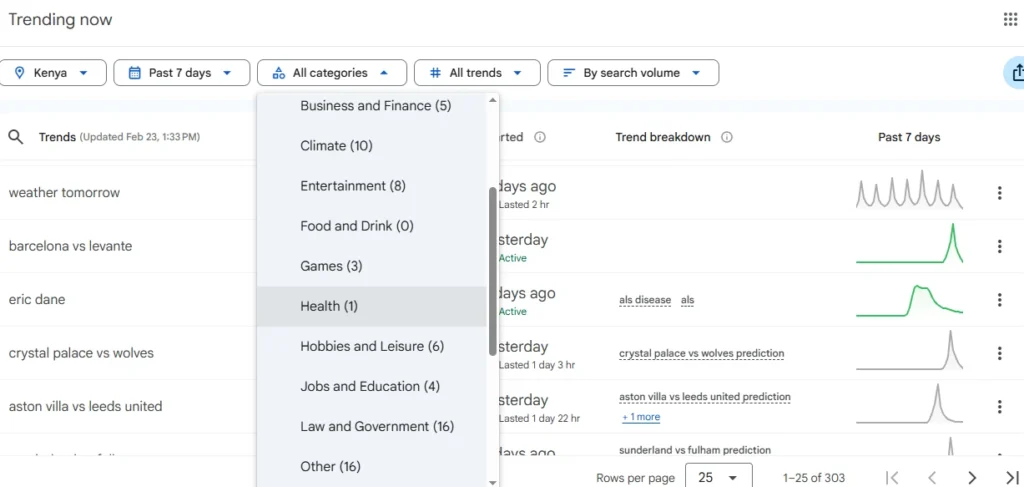
Task: Click the export share icon button
Action: 1016,73
